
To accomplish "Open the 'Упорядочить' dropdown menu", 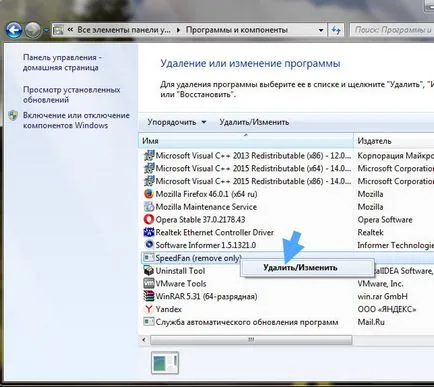I will [x=177, y=122].
